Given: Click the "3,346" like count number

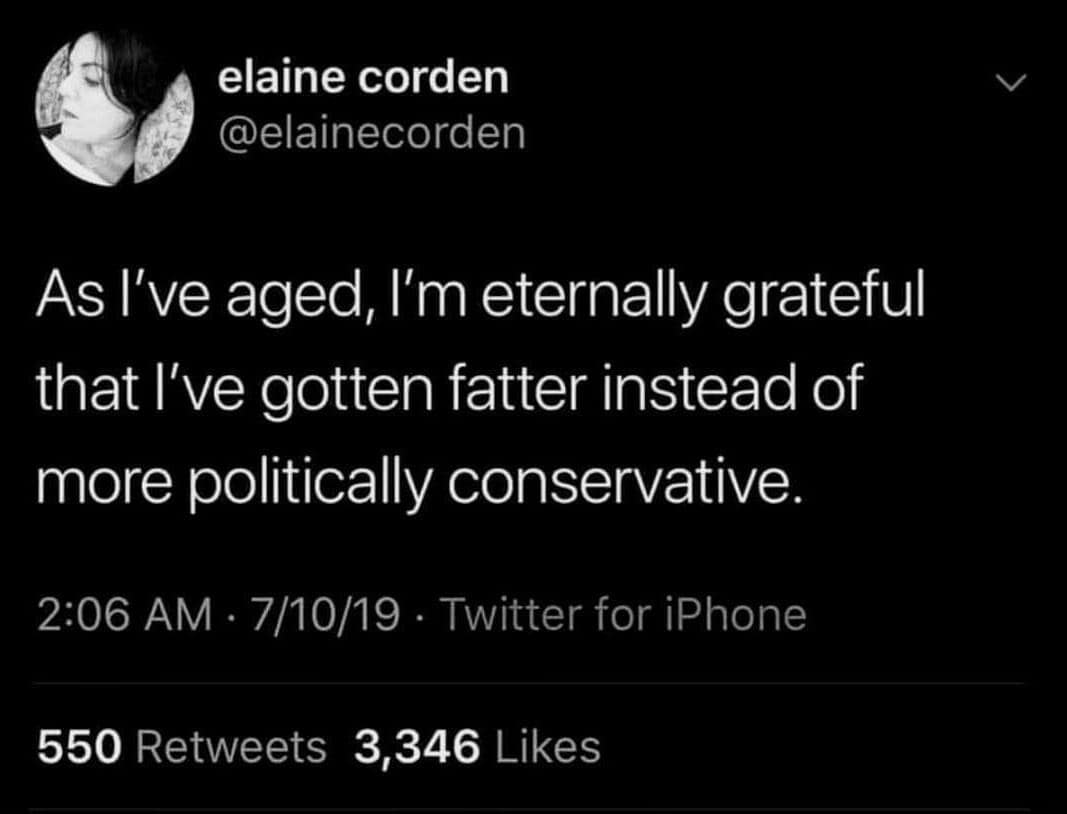Looking at the screenshot, I should pyautogui.click(x=418, y=745).
